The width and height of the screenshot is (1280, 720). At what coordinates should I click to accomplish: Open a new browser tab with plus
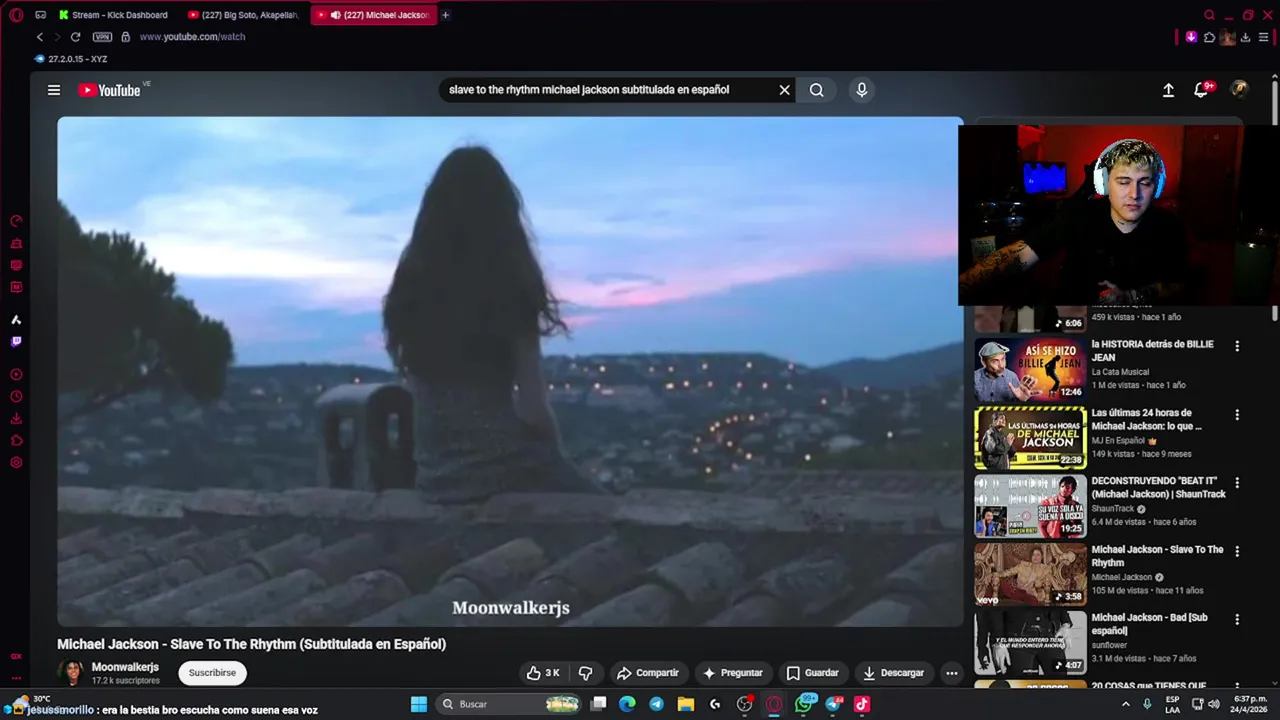(445, 15)
